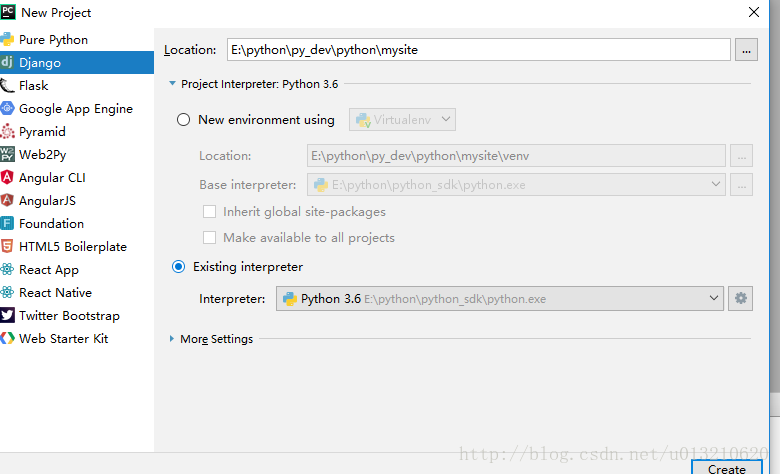Open interpreter settings gear icon

[x=740, y=298]
